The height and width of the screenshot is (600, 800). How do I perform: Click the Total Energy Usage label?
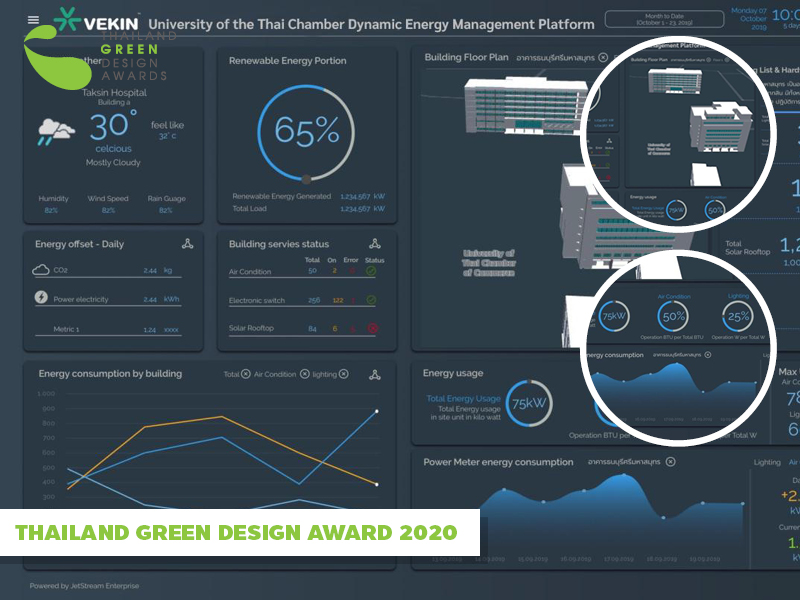(x=463, y=398)
